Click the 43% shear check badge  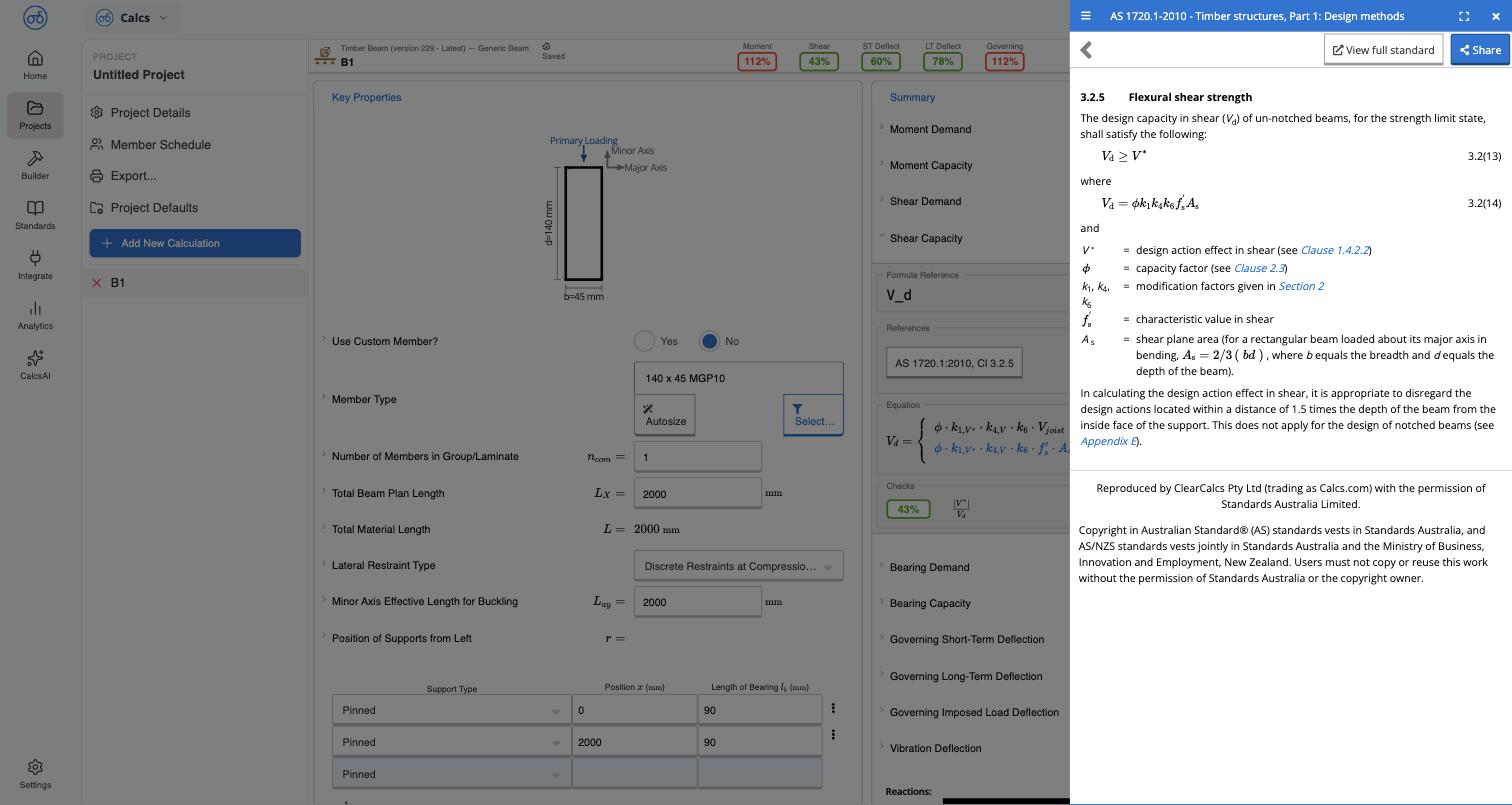[908, 509]
